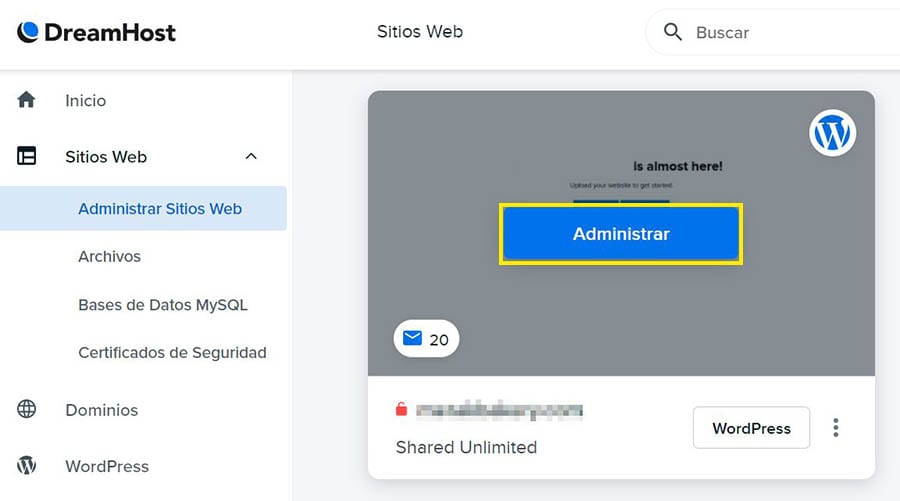Screen dimensions: 900x501
Task: Open the email envelope badge showing 20
Action: click(x=426, y=339)
